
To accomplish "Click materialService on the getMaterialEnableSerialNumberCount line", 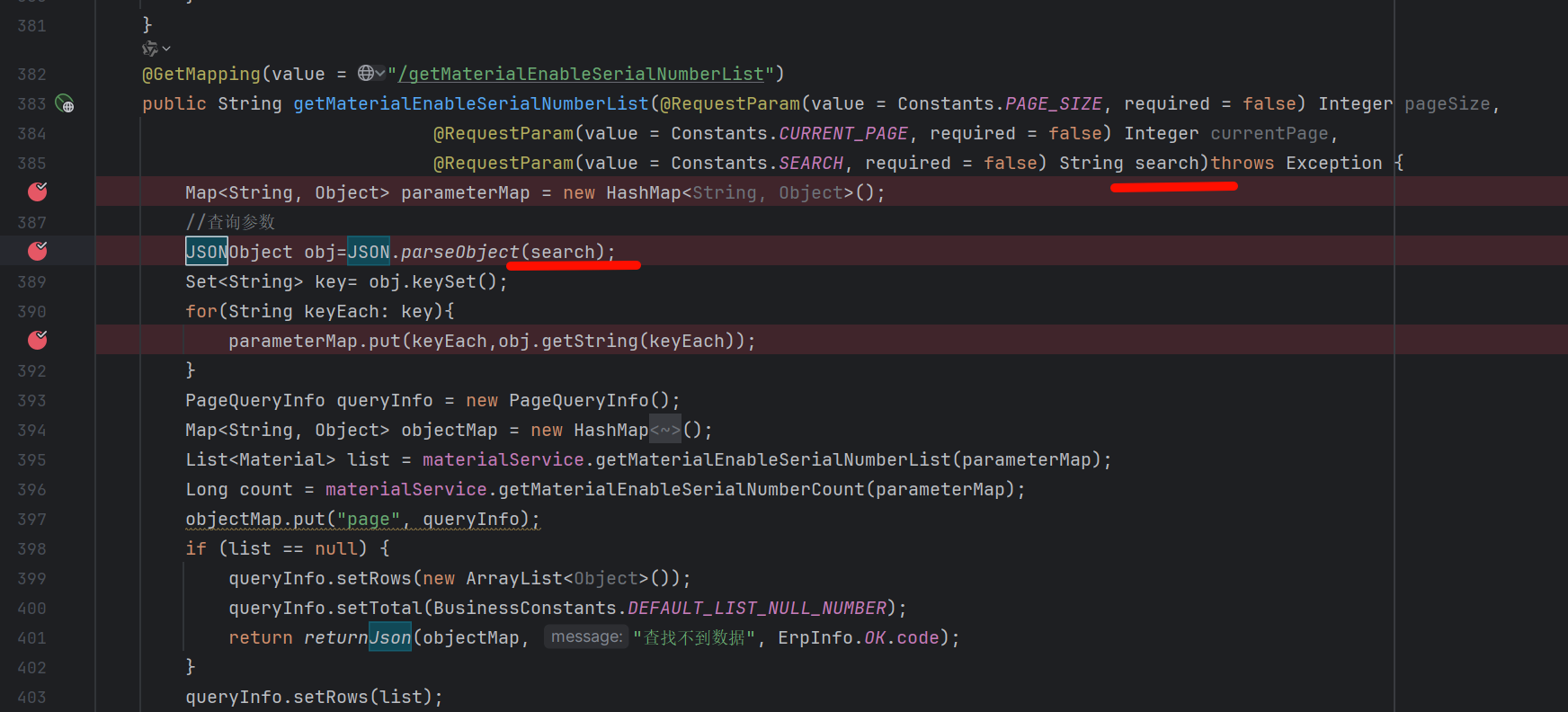I will 405,490.
